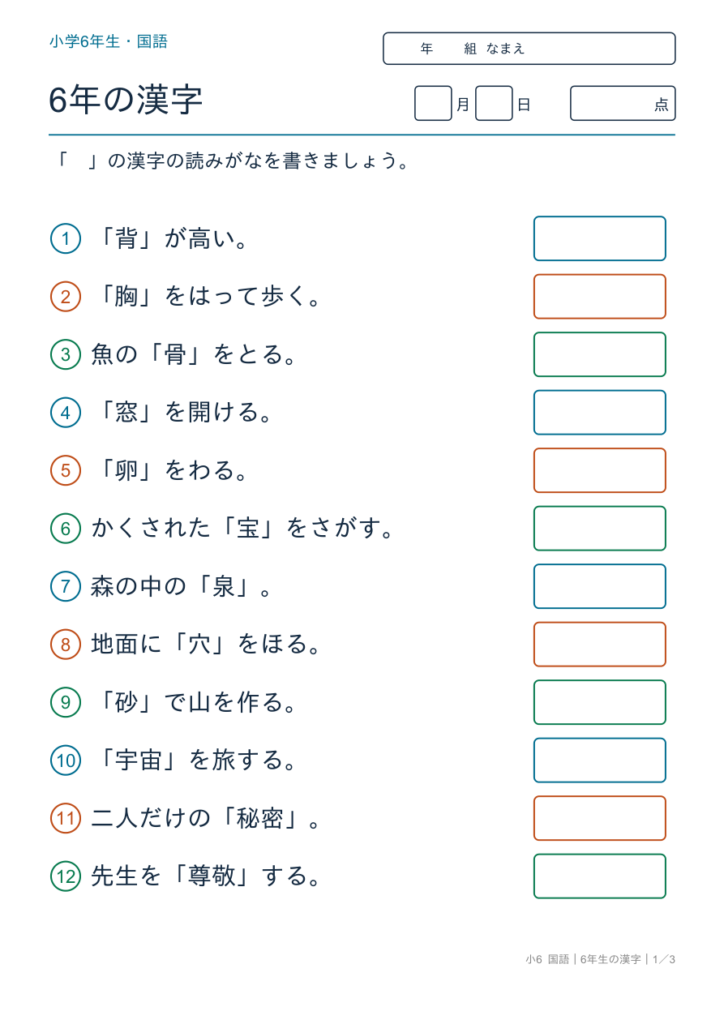Click the circled number 2 marker
The image size is (724, 1024).
click(x=65, y=296)
